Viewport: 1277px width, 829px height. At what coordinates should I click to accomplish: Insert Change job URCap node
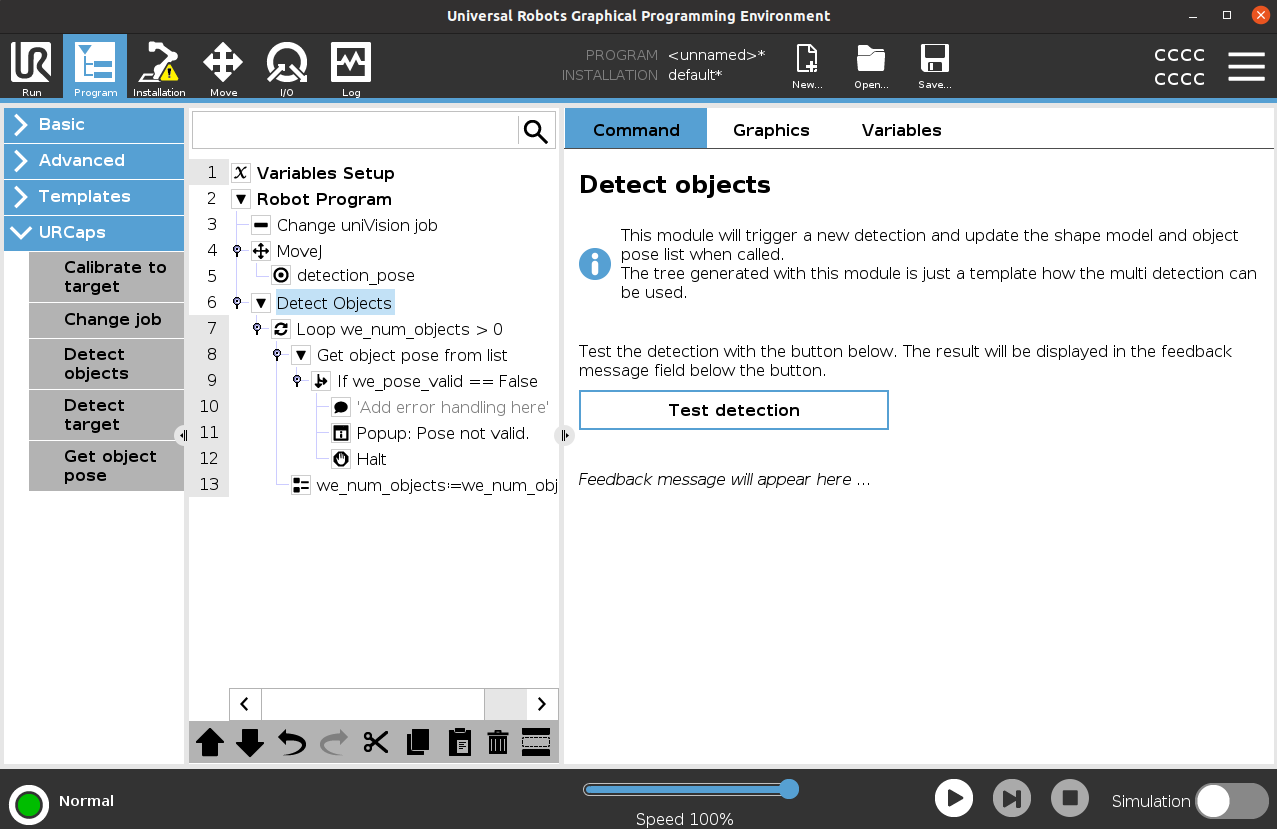(x=106, y=320)
